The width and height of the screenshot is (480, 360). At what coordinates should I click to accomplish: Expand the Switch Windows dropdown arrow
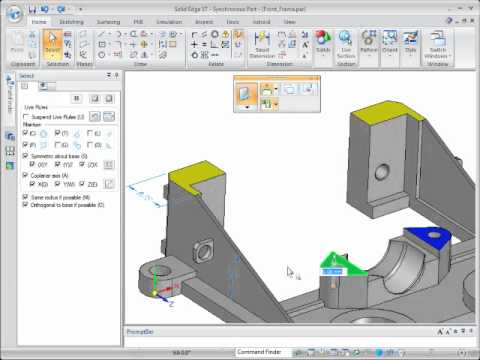point(451,56)
